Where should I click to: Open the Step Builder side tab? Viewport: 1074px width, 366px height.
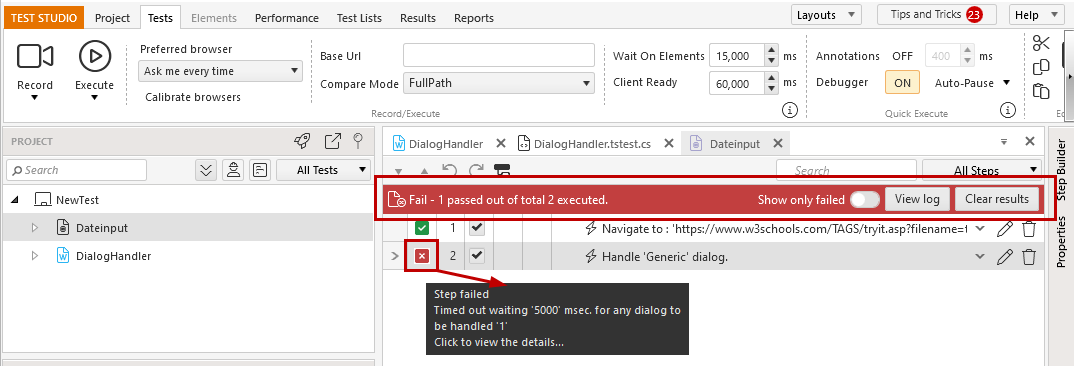(1061, 169)
